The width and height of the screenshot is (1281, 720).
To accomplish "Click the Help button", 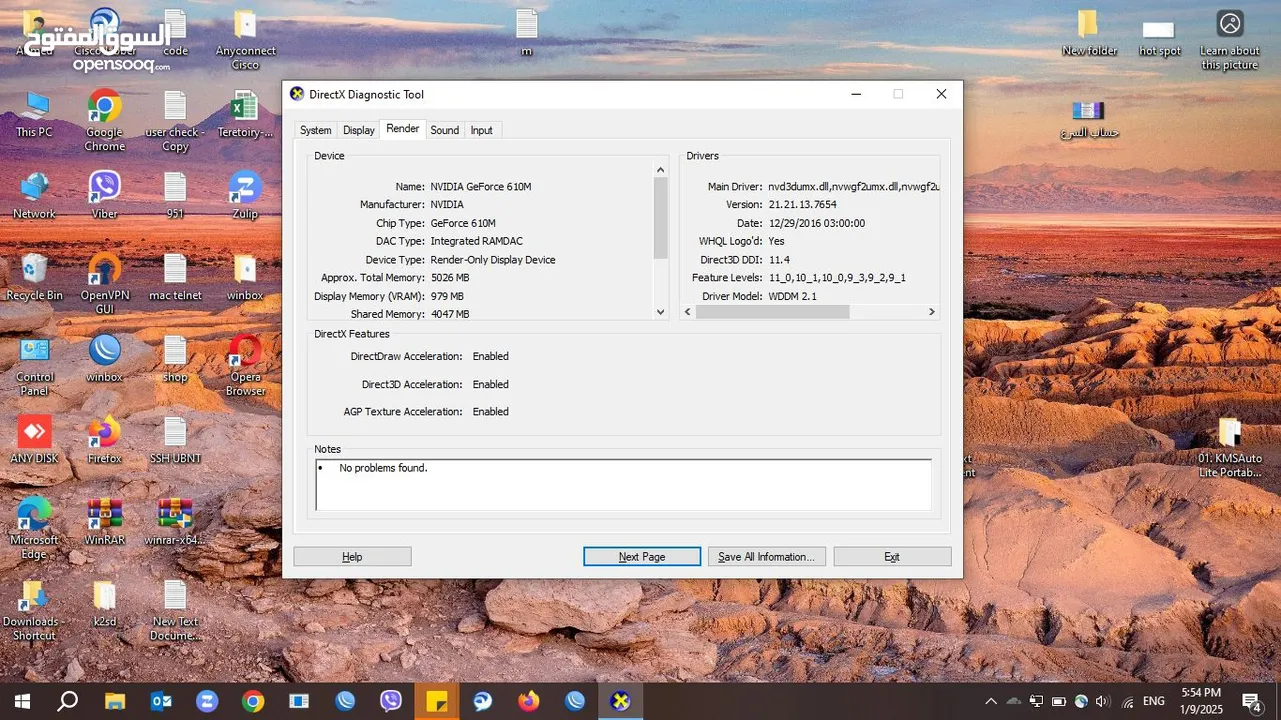I will [352, 557].
